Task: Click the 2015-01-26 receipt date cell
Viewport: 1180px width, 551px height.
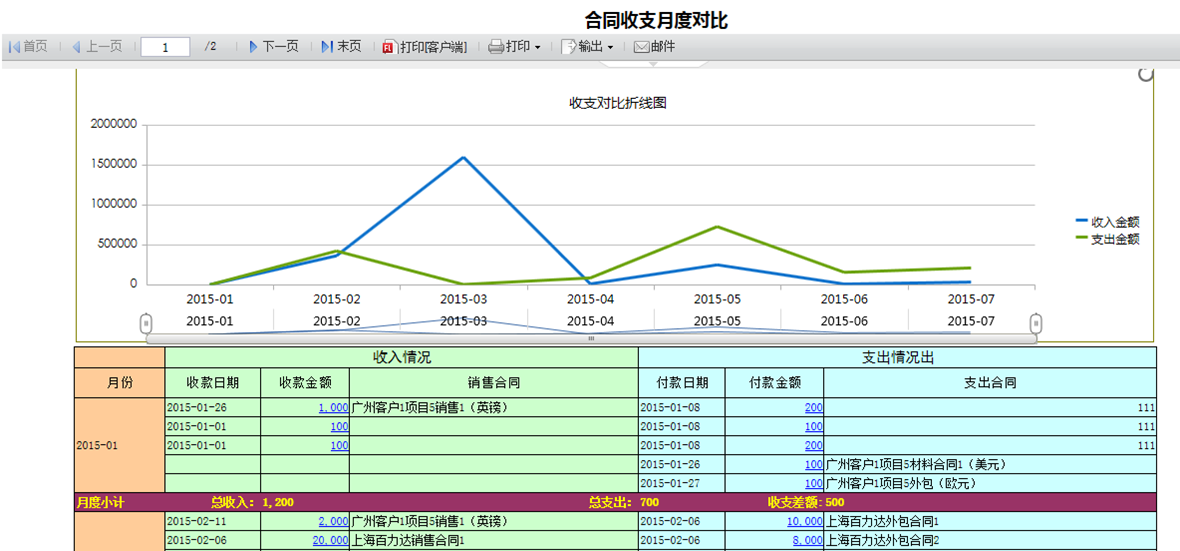Action: 212,407
